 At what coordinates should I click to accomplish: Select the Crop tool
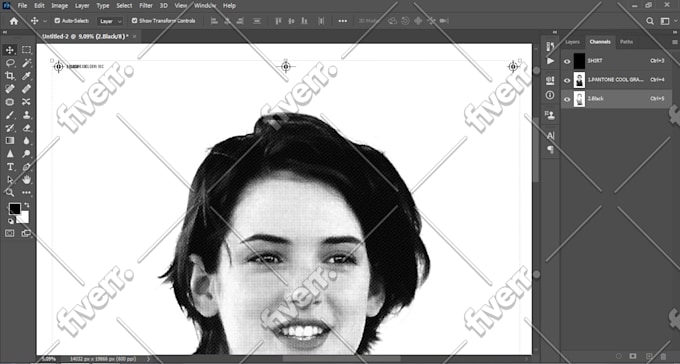10,76
